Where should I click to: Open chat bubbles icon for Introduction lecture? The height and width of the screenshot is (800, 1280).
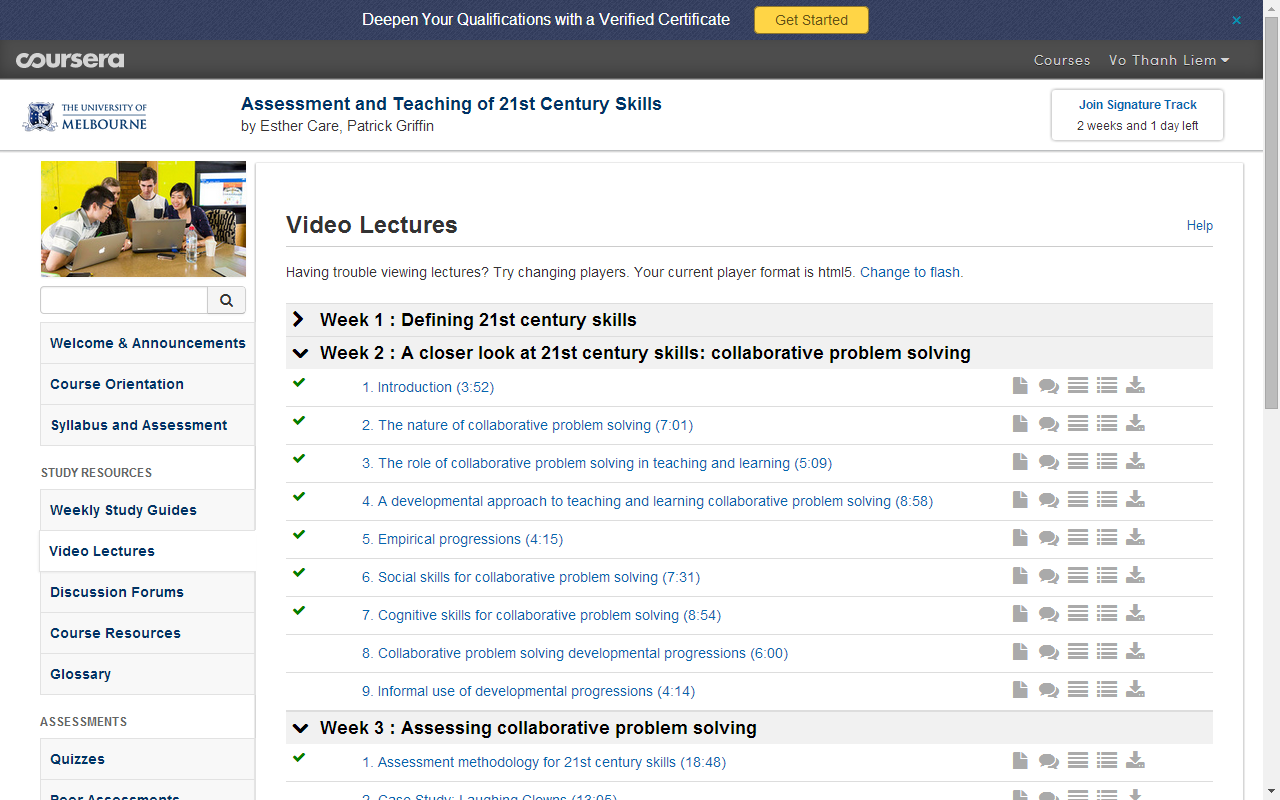click(x=1048, y=386)
